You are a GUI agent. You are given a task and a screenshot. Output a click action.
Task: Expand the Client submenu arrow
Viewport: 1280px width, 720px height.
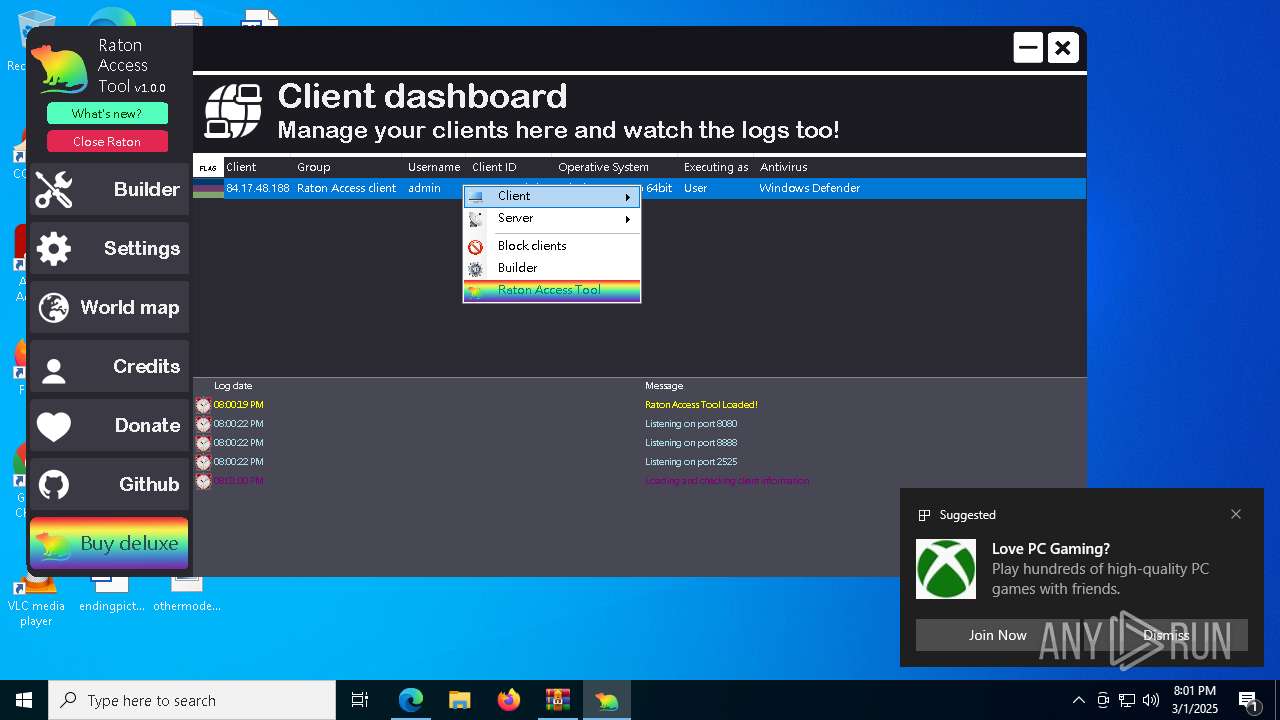[628, 197]
